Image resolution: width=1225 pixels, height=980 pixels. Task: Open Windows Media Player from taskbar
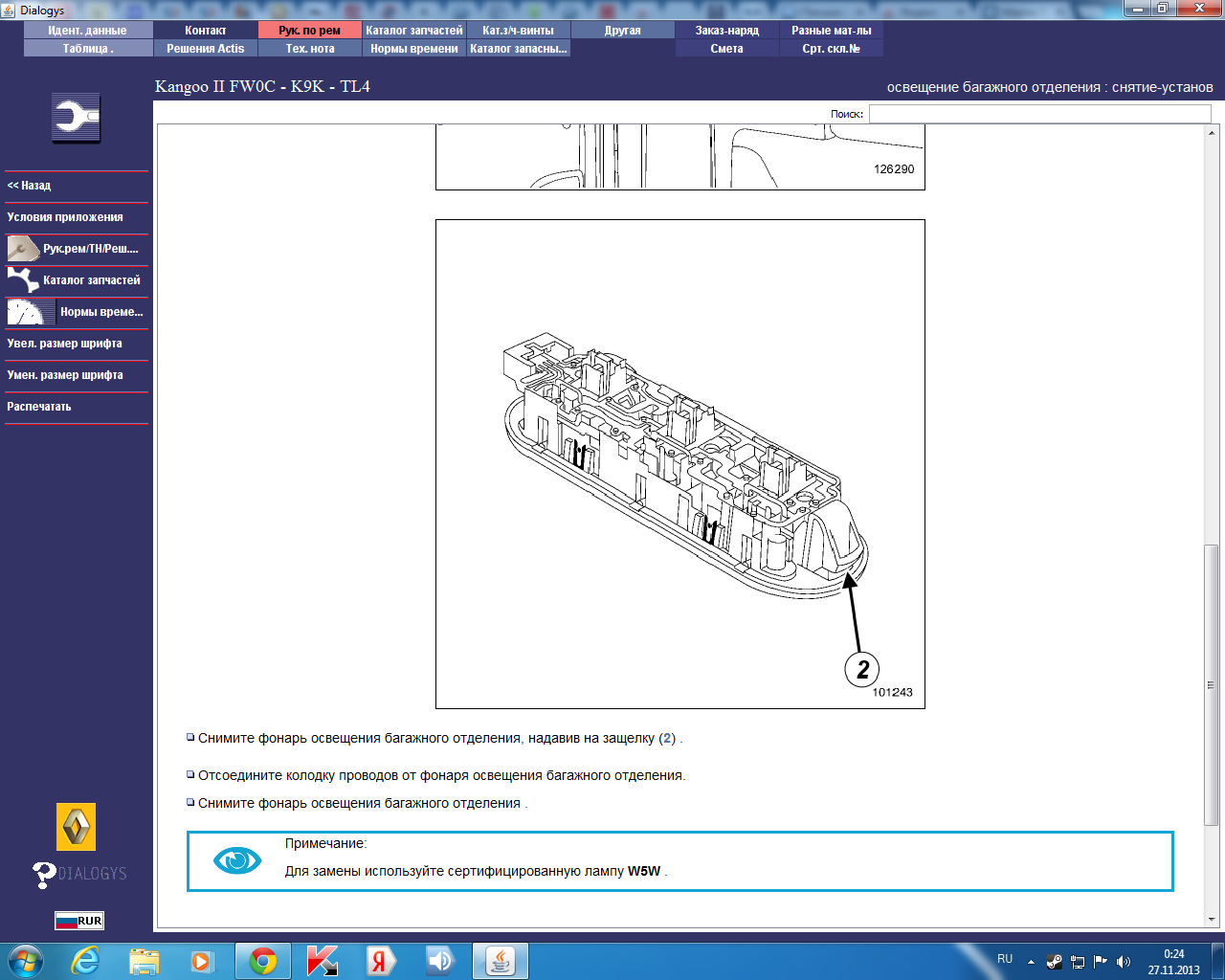click(x=202, y=961)
